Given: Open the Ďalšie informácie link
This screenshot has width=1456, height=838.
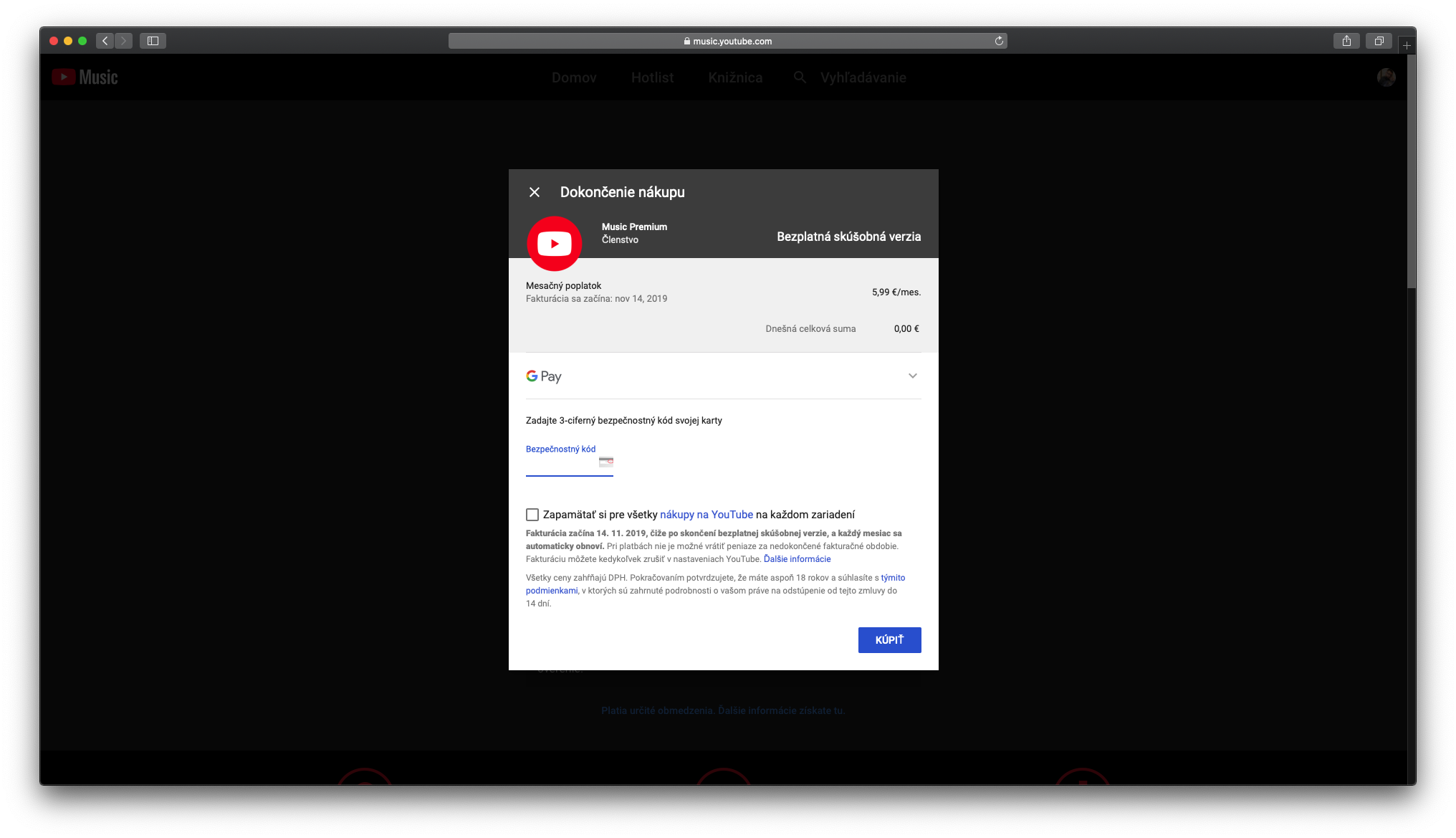Looking at the screenshot, I should pyautogui.click(x=797, y=559).
